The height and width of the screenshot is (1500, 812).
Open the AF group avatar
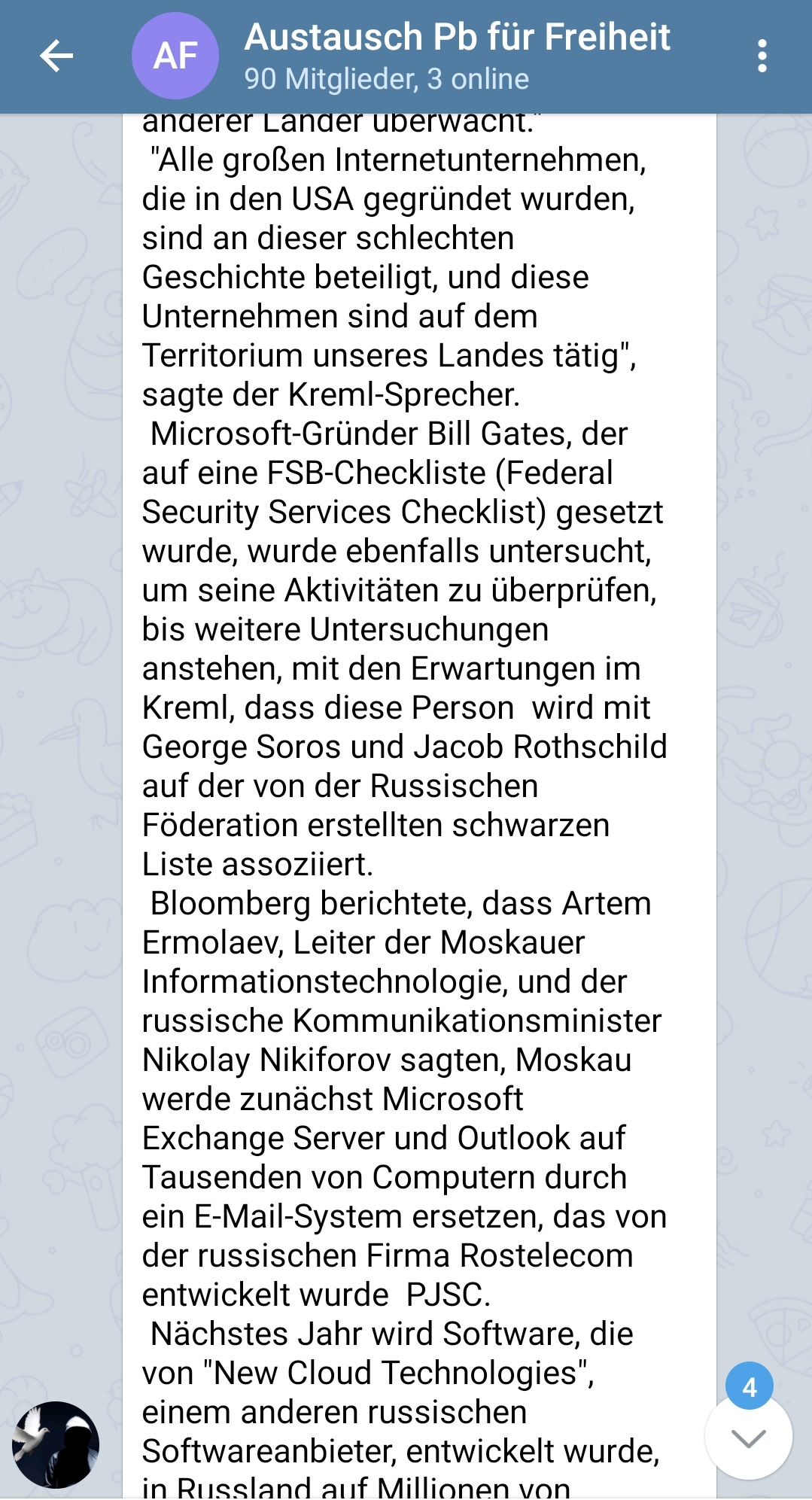(175, 56)
